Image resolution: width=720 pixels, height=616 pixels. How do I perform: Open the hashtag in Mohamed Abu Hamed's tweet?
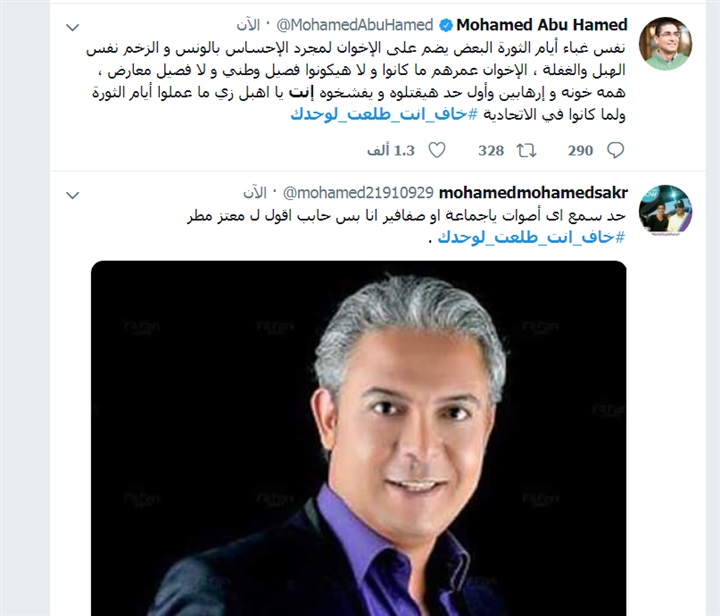tap(384, 114)
